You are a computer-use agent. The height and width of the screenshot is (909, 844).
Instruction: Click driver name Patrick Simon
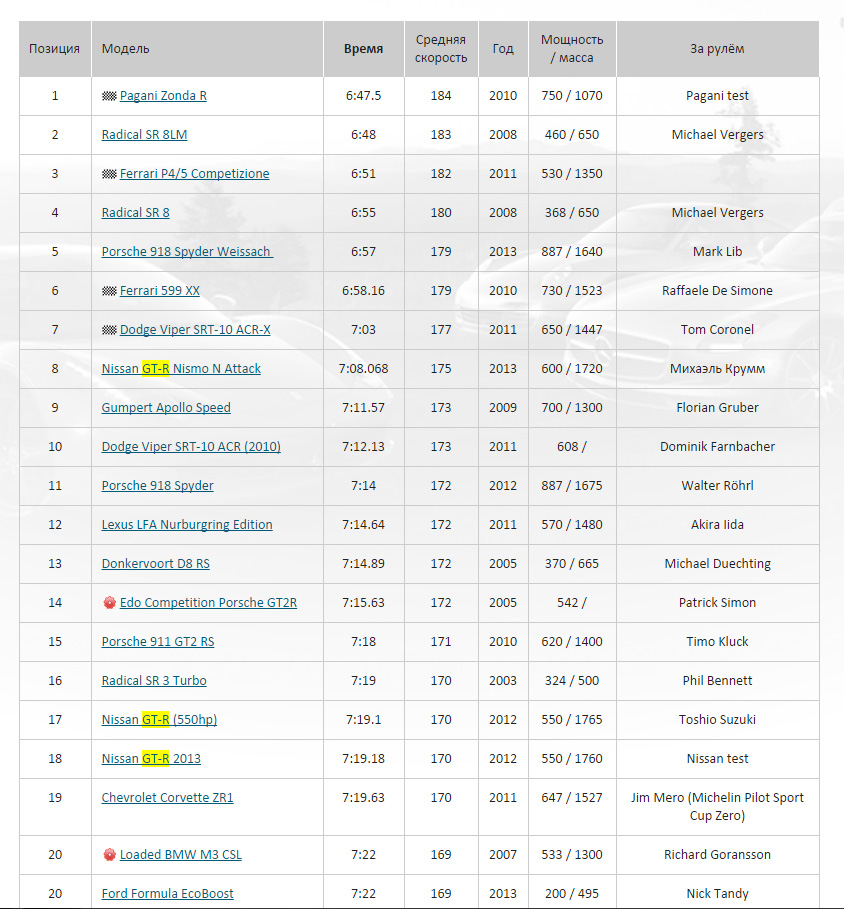[x=717, y=602]
